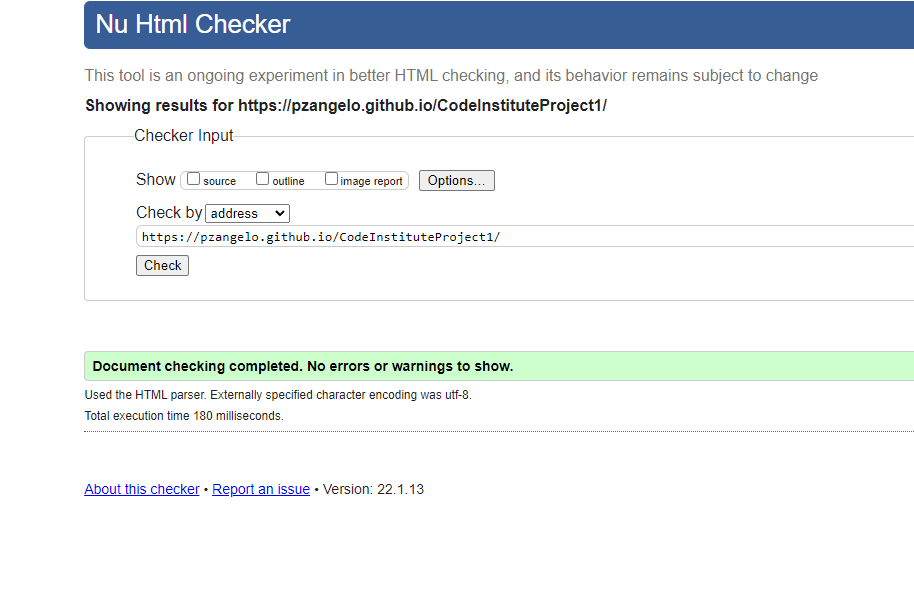Click the Used the HTML parser text
The image size is (914, 596).
pos(278,395)
